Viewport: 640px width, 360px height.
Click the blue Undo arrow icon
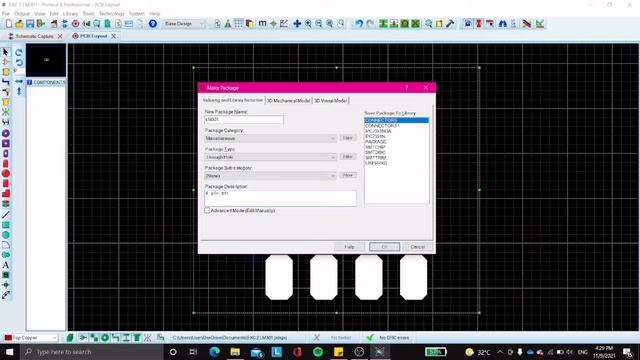click(x=359, y=24)
